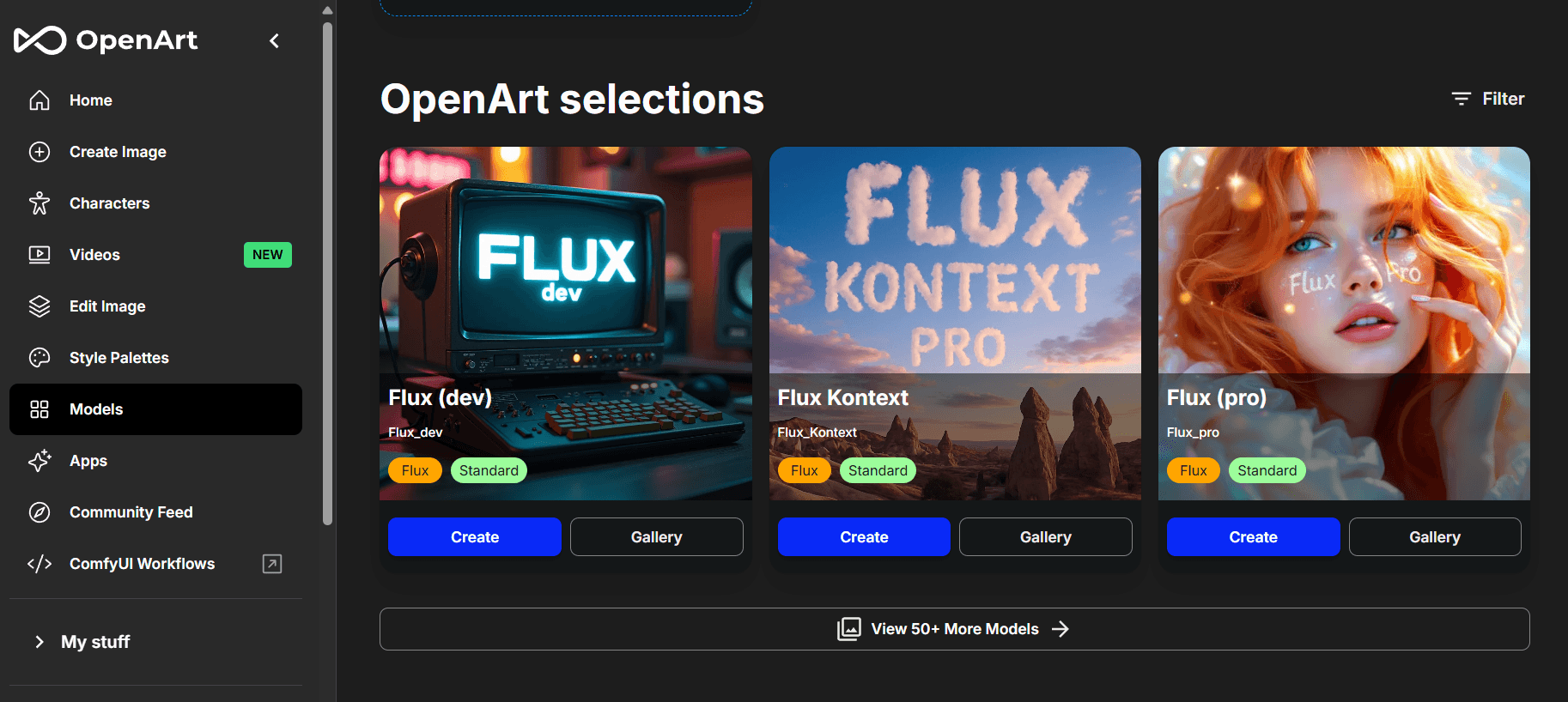Click Create under Flux (dev)
The image size is (1568, 702).
tap(474, 537)
